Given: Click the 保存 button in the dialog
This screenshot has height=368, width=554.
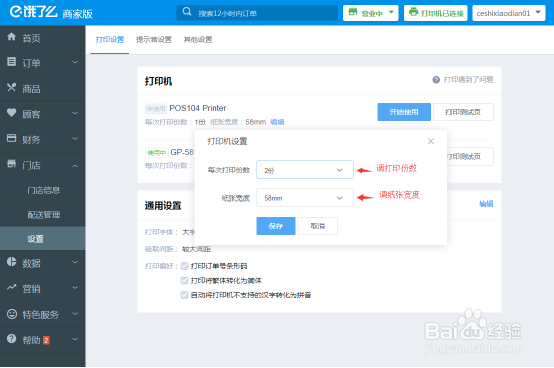Looking at the screenshot, I should tap(276, 226).
